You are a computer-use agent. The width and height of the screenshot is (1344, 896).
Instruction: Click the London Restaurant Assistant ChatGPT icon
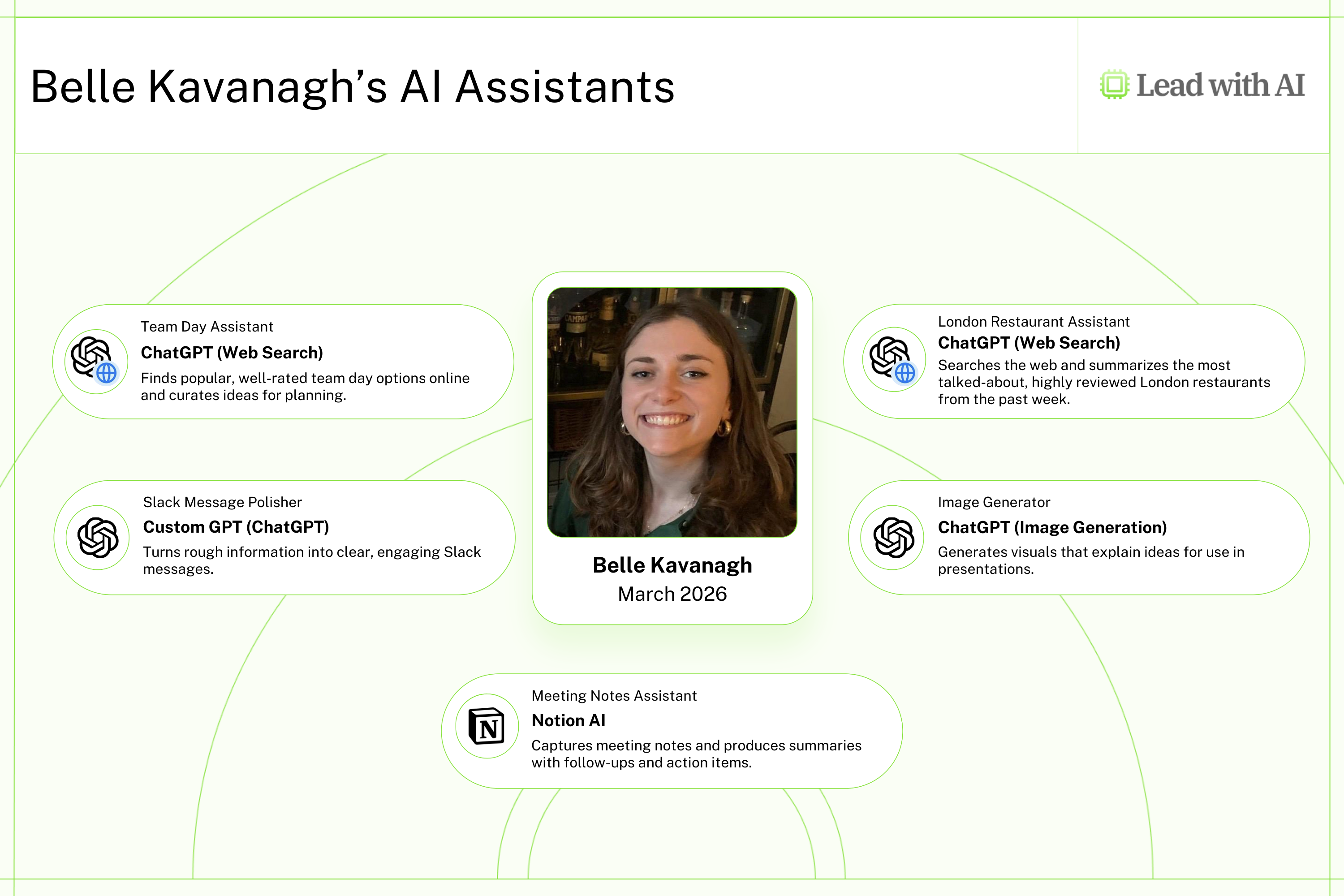click(894, 359)
